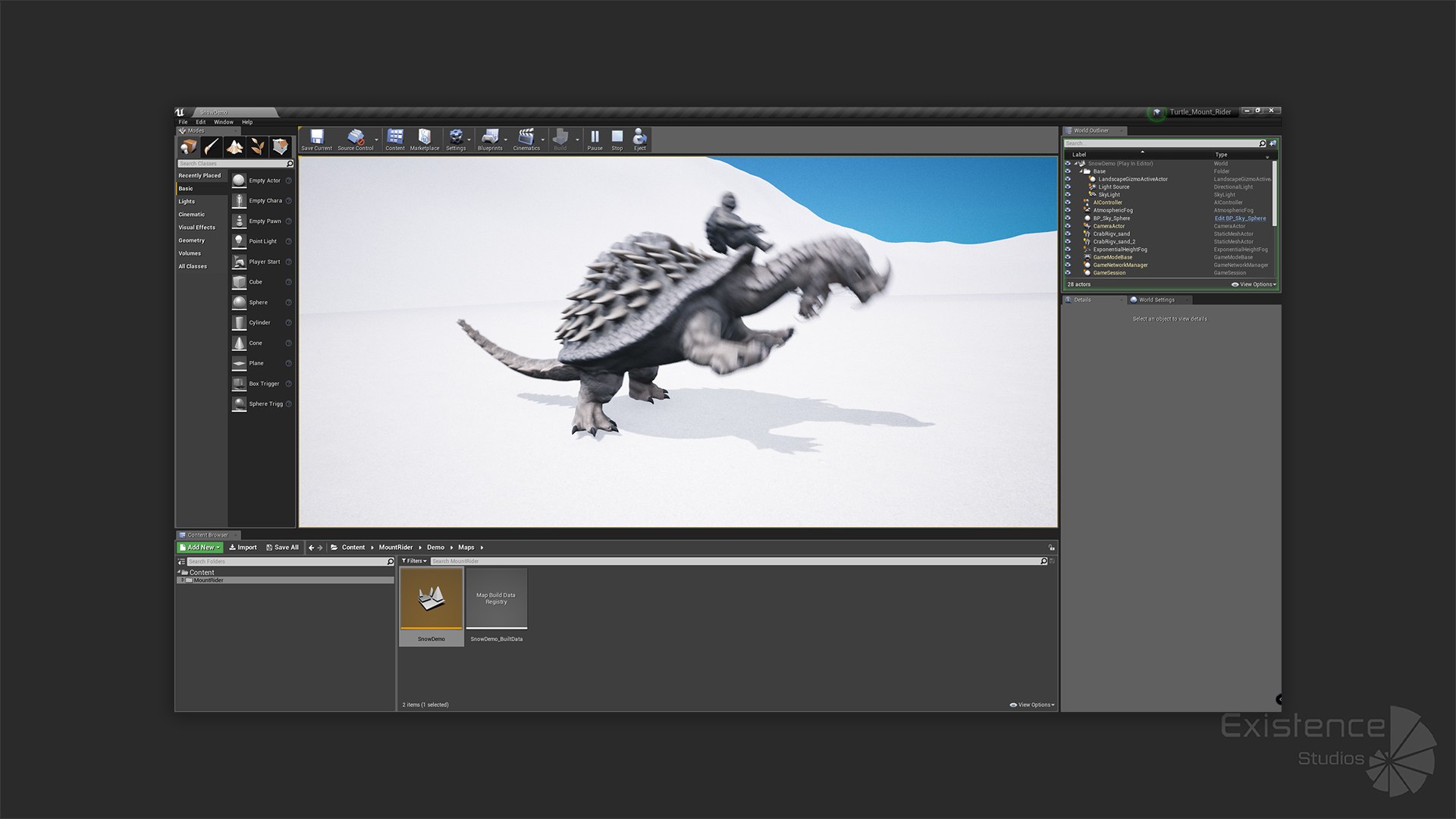Image resolution: width=1456 pixels, height=819 pixels.
Task: Toggle visibility eye for BP_Sky_Sphere
Action: pyautogui.click(x=1068, y=218)
